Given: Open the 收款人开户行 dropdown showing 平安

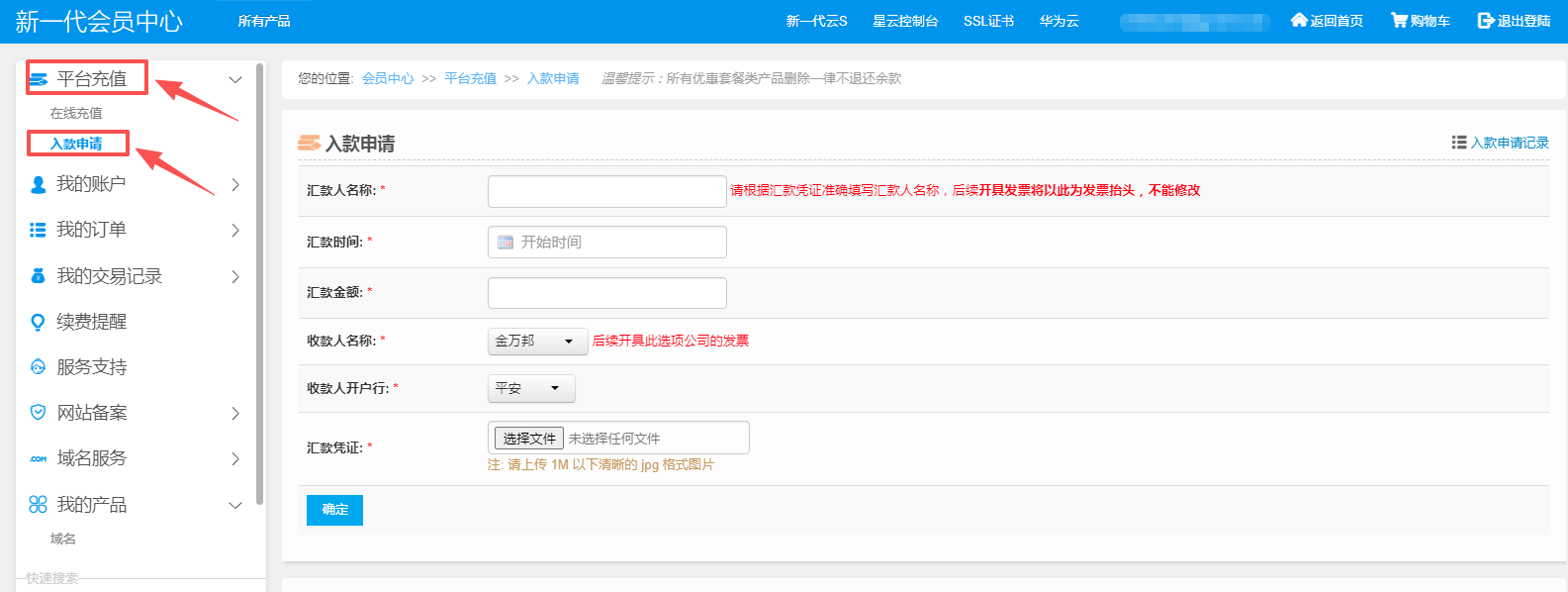Looking at the screenshot, I should pos(530,388).
